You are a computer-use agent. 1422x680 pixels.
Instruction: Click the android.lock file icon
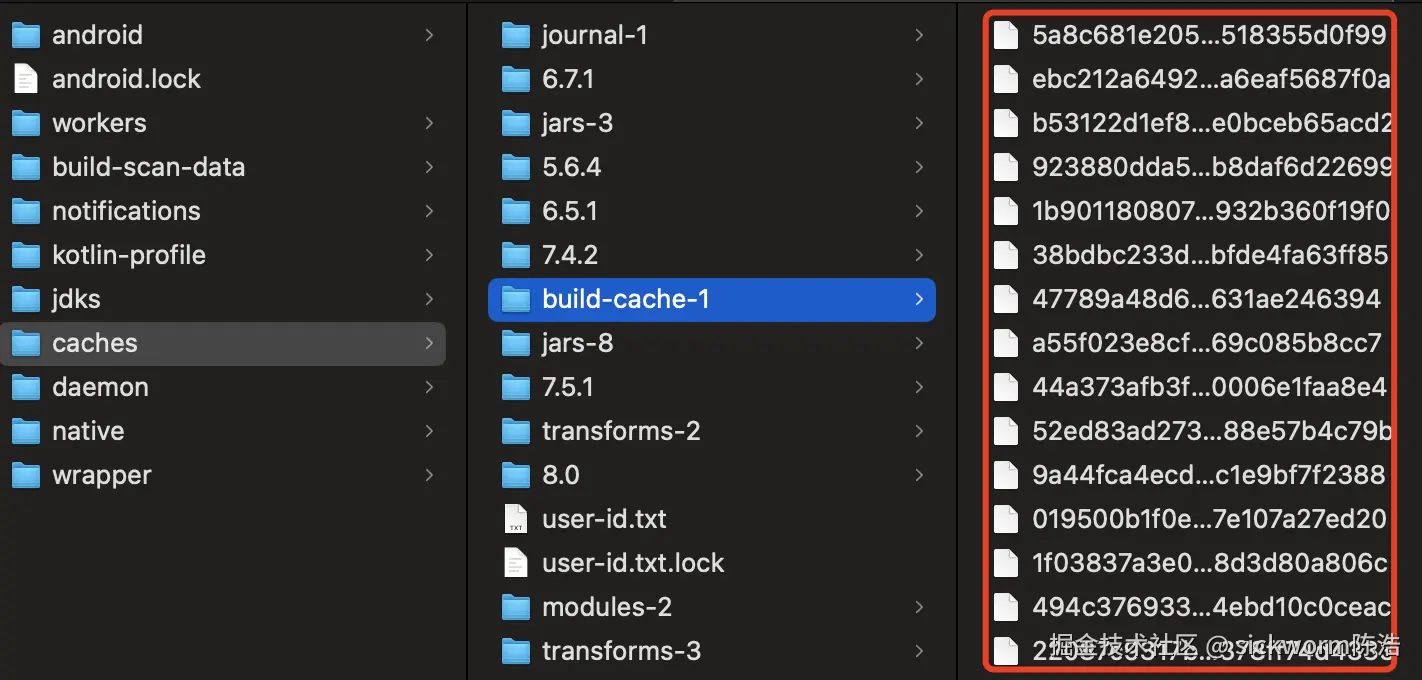[25, 79]
